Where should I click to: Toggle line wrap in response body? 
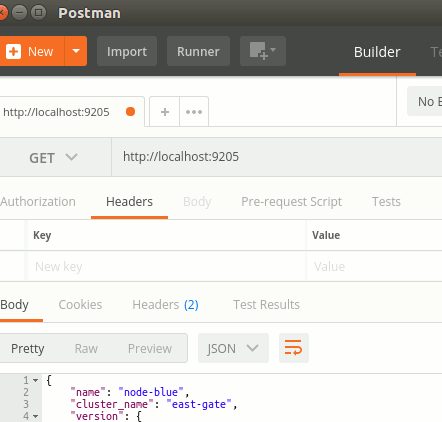[x=294, y=348]
